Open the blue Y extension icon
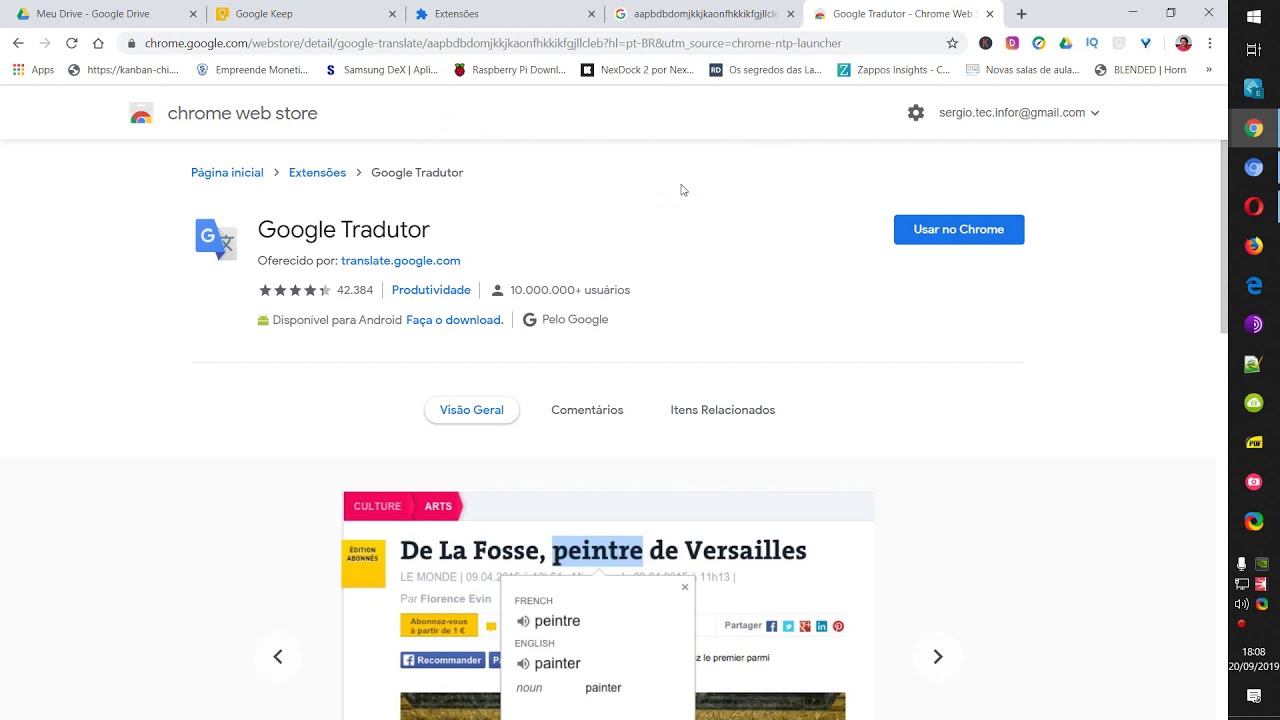Viewport: 1280px width, 720px height. tap(1146, 43)
